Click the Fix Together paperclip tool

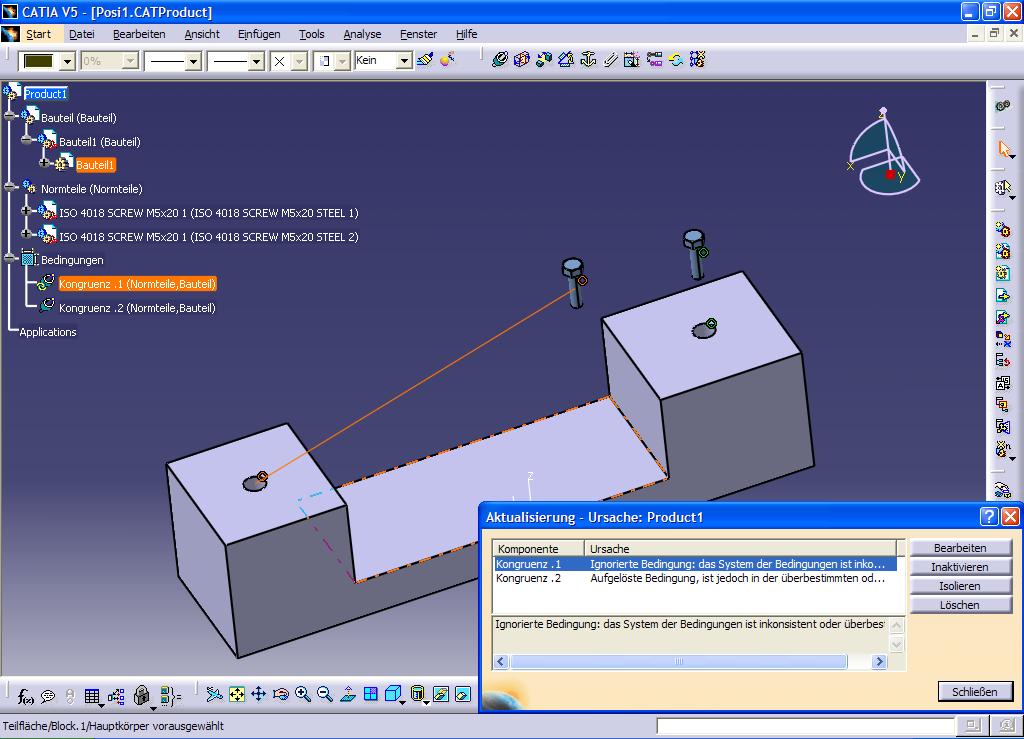pyautogui.click(x=611, y=60)
